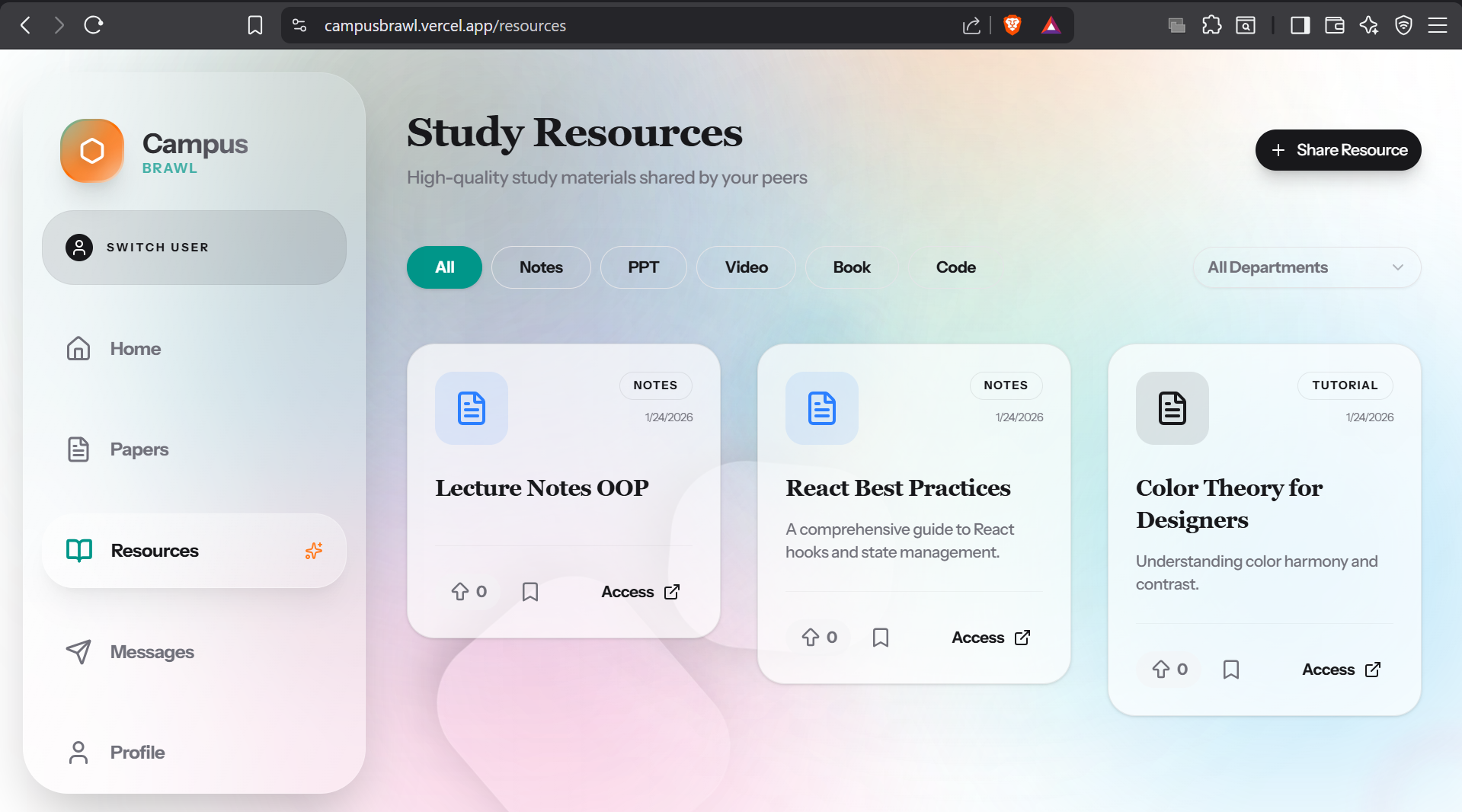The image size is (1462, 812).
Task: Click the VPN shield icon in the toolbar
Action: click(1403, 25)
